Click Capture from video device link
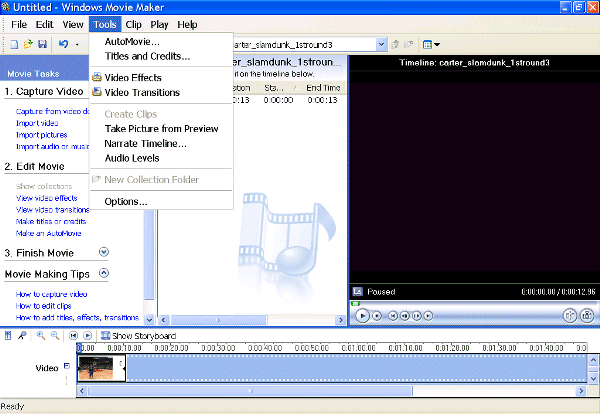 52,111
